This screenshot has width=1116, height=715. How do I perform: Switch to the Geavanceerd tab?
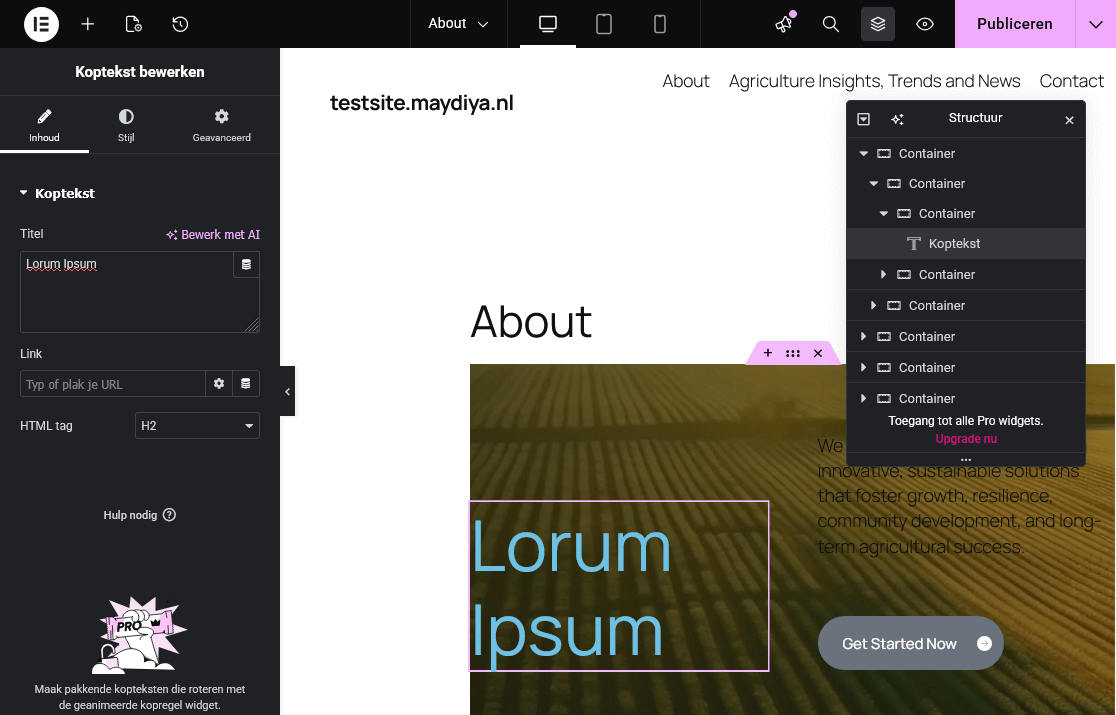pyautogui.click(x=221, y=126)
